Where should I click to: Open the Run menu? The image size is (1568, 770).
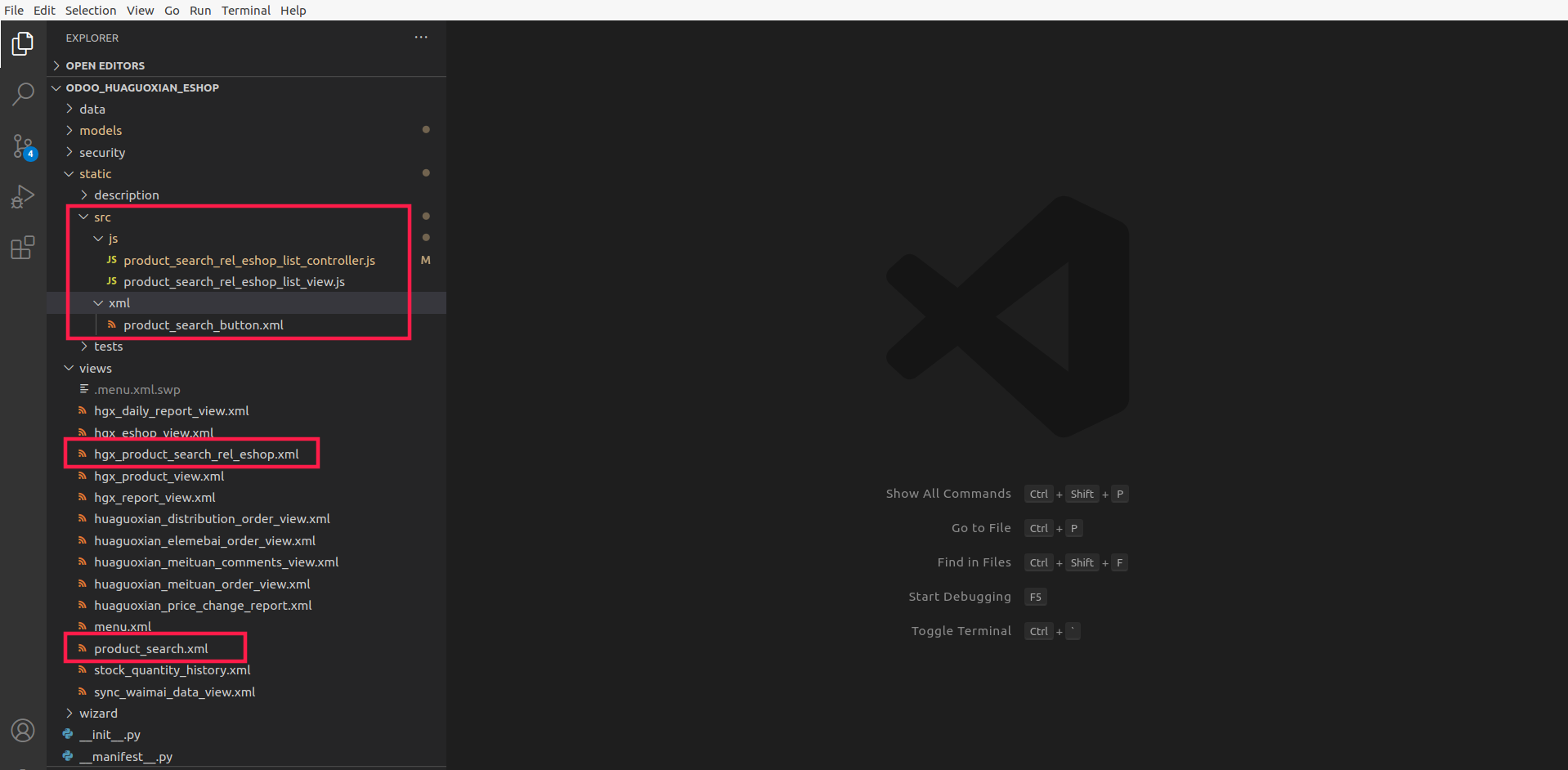pyautogui.click(x=200, y=10)
